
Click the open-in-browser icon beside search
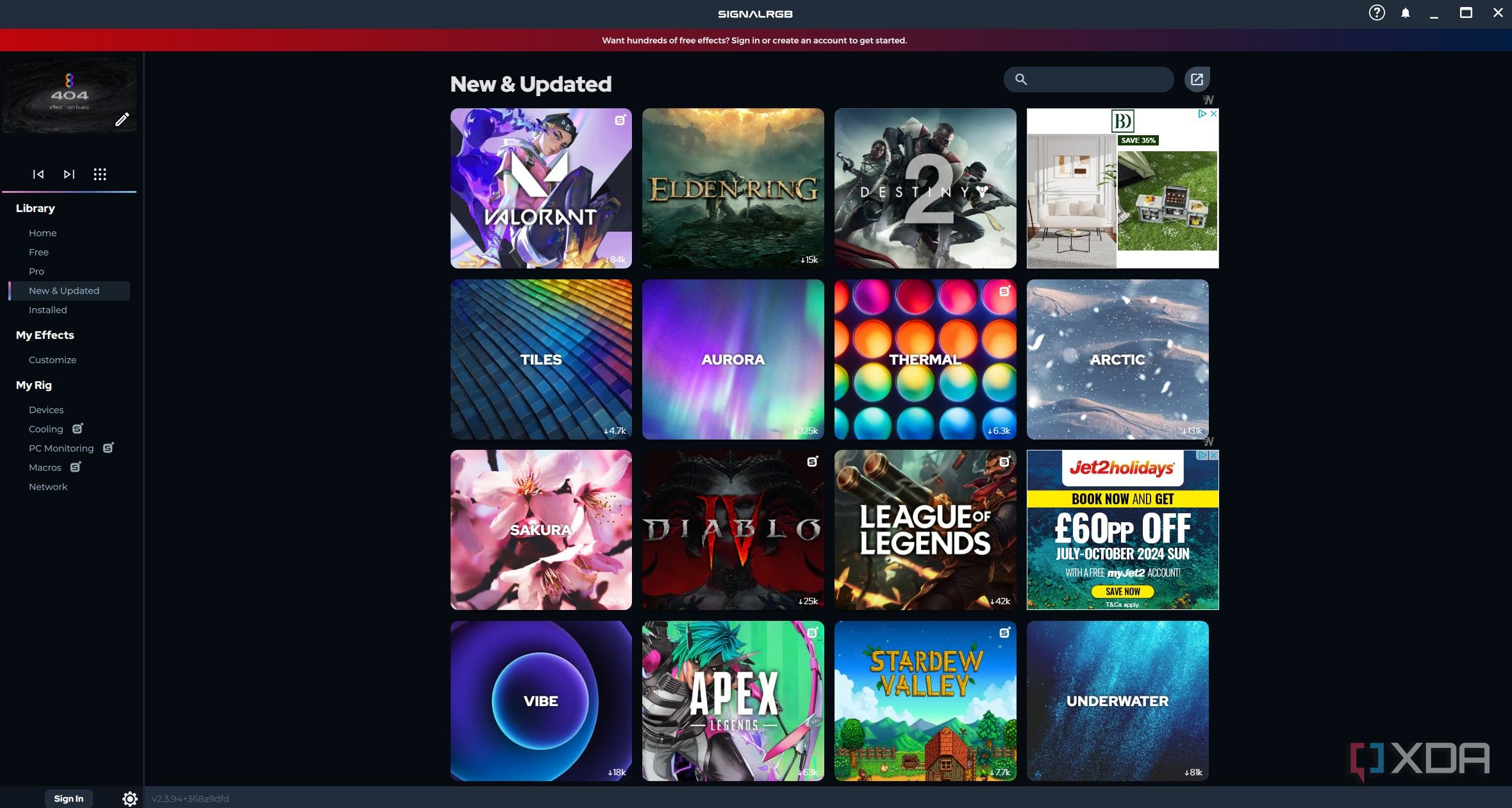click(x=1197, y=79)
